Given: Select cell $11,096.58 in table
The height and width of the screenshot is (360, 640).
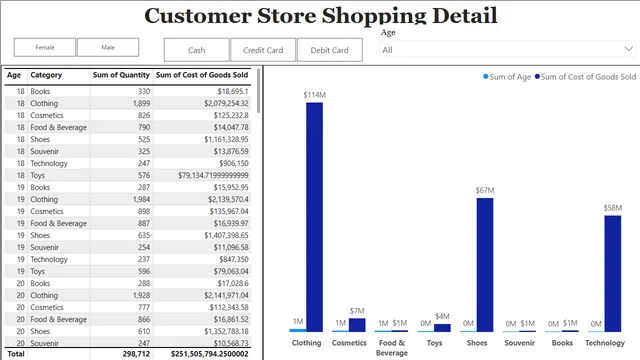Looking at the screenshot, I should [231, 247].
